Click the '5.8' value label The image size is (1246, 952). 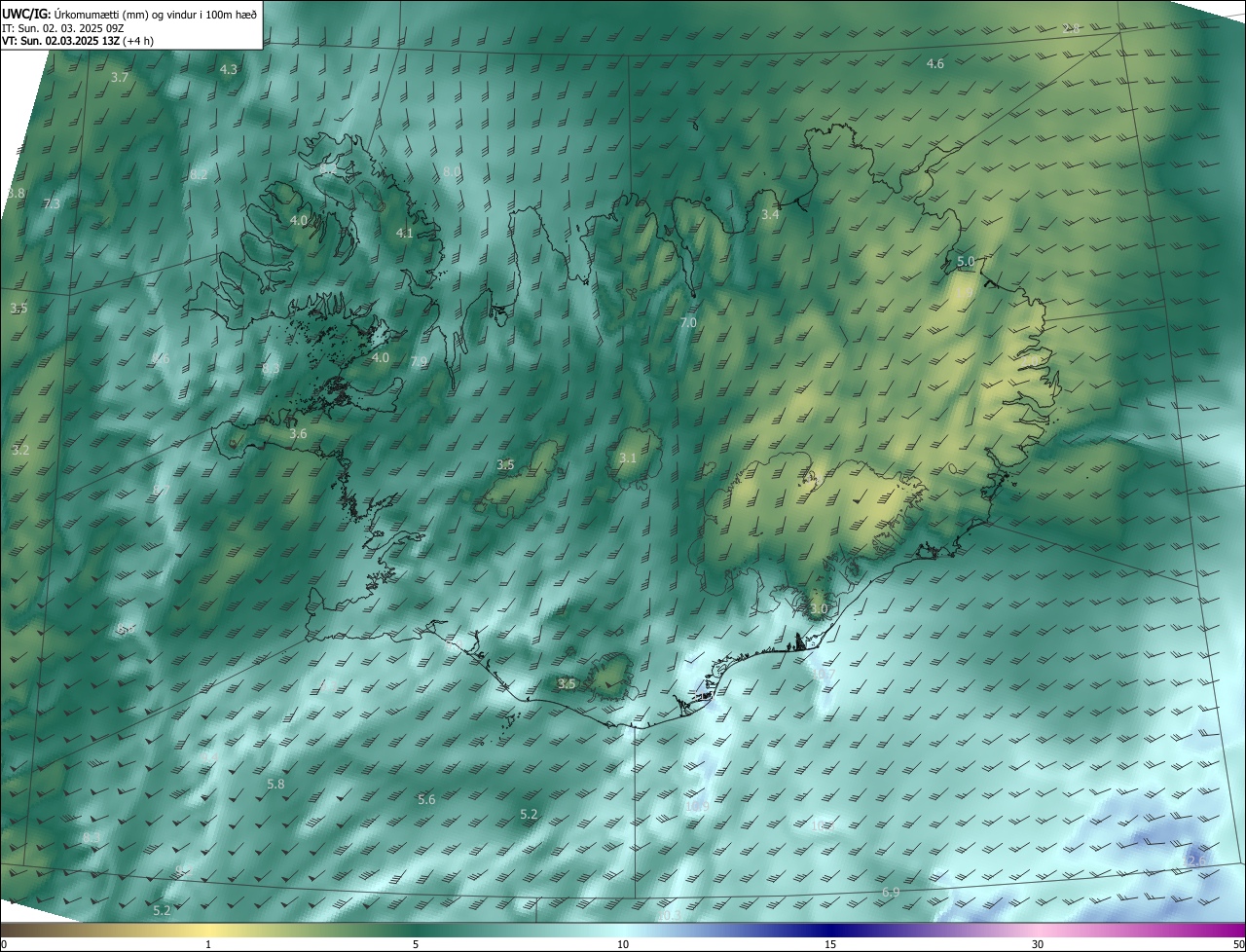tap(275, 785)
